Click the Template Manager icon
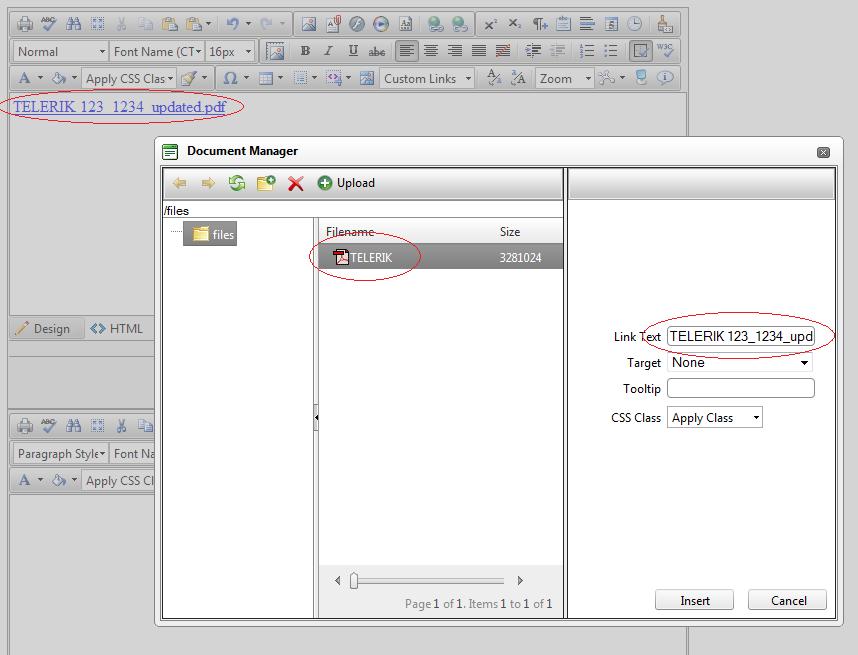The width and height of the screenshot is (858, 655). 405,24
